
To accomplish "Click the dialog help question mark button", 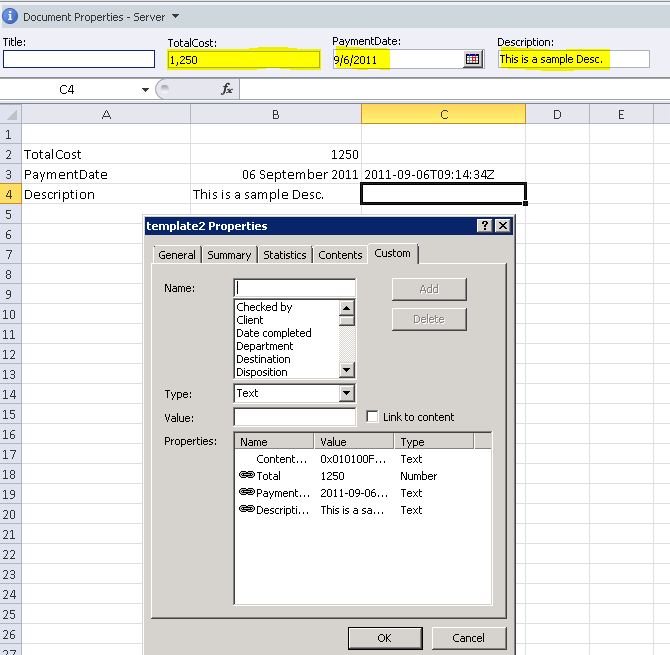I will (x=485, y=226).
